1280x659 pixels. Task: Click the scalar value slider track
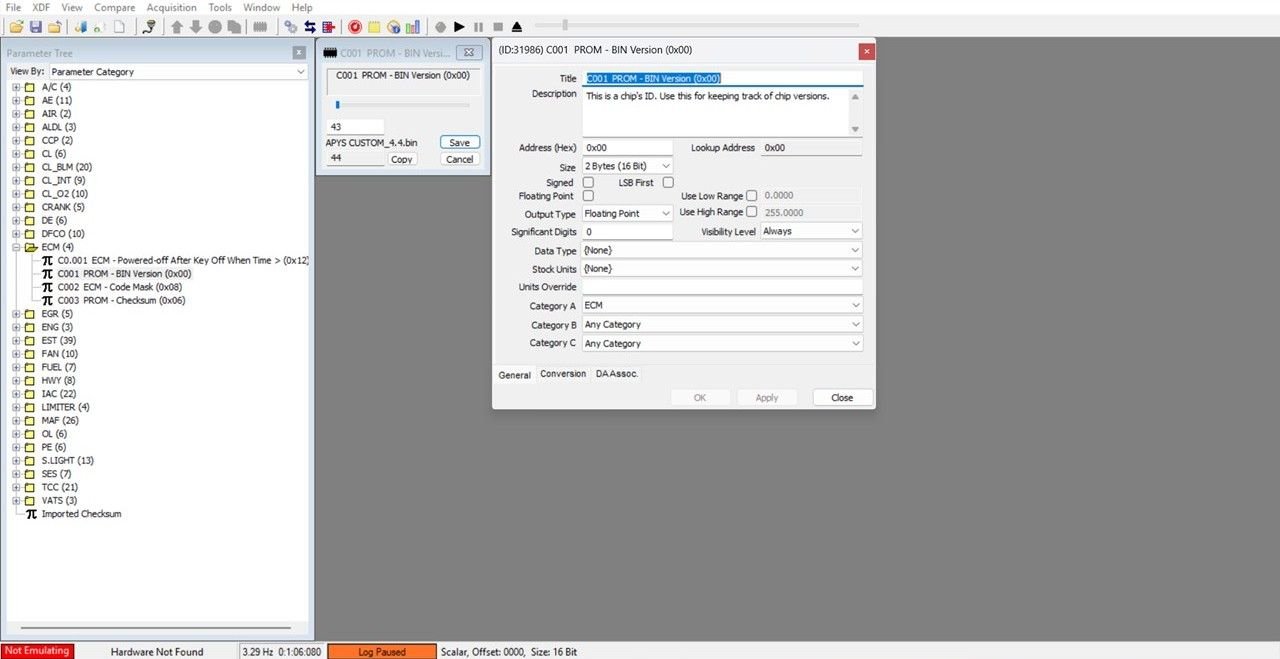[402, 104]
